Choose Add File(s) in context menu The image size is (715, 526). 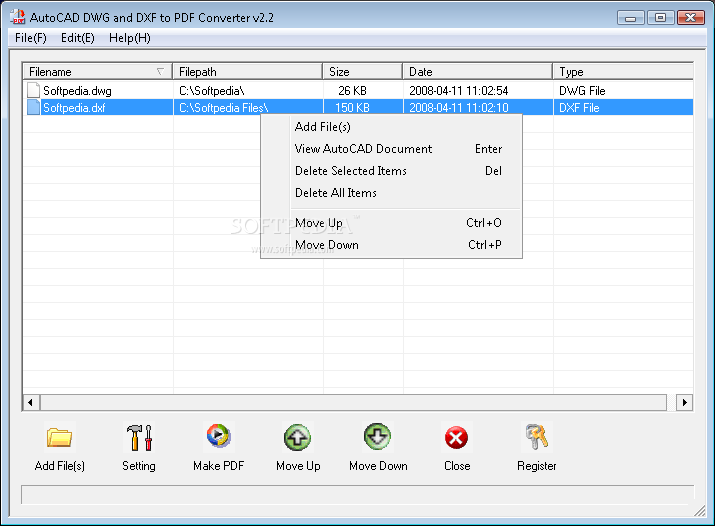(x=391, y=127)
